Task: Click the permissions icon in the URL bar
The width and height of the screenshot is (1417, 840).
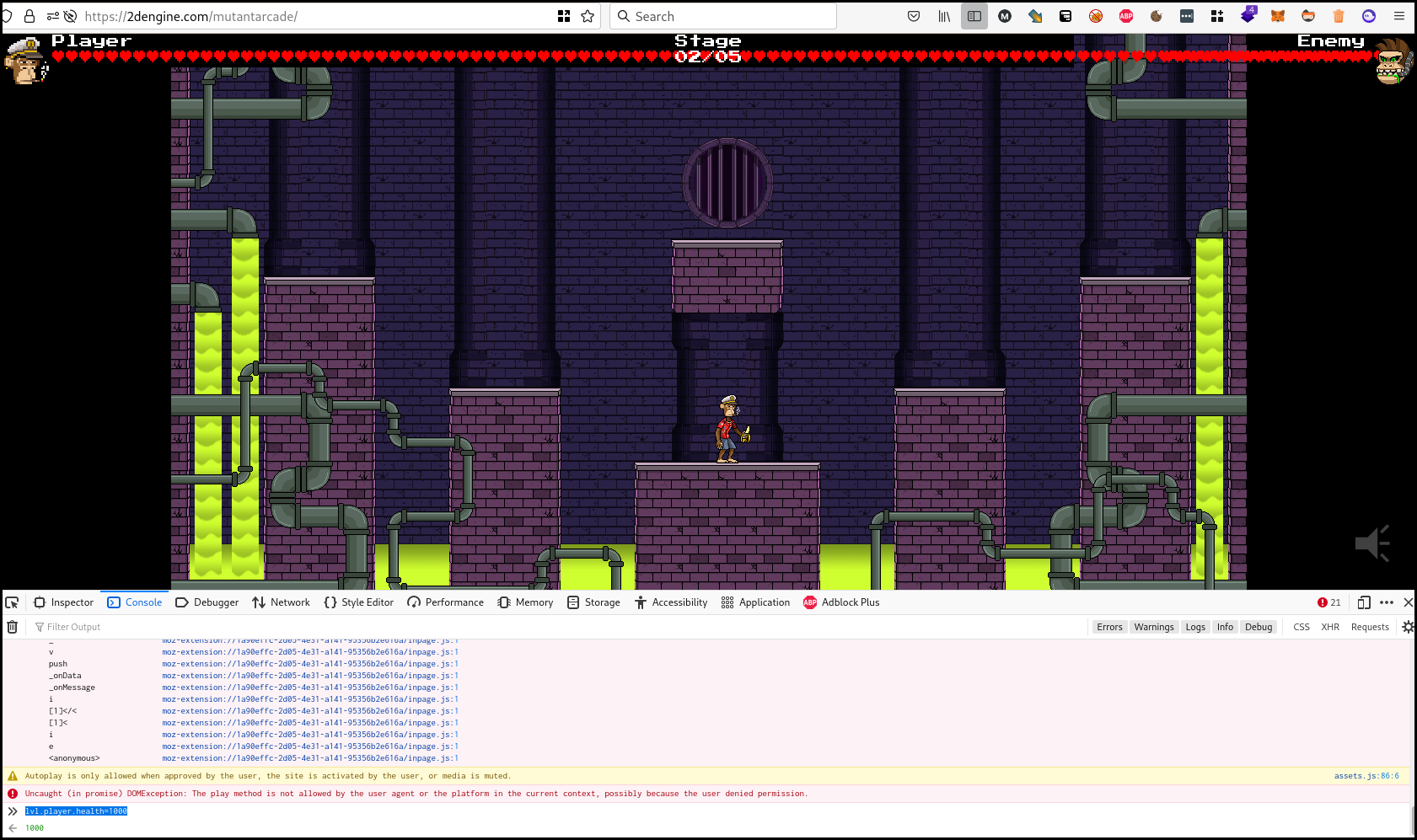Action: click(x=53, y=16)
